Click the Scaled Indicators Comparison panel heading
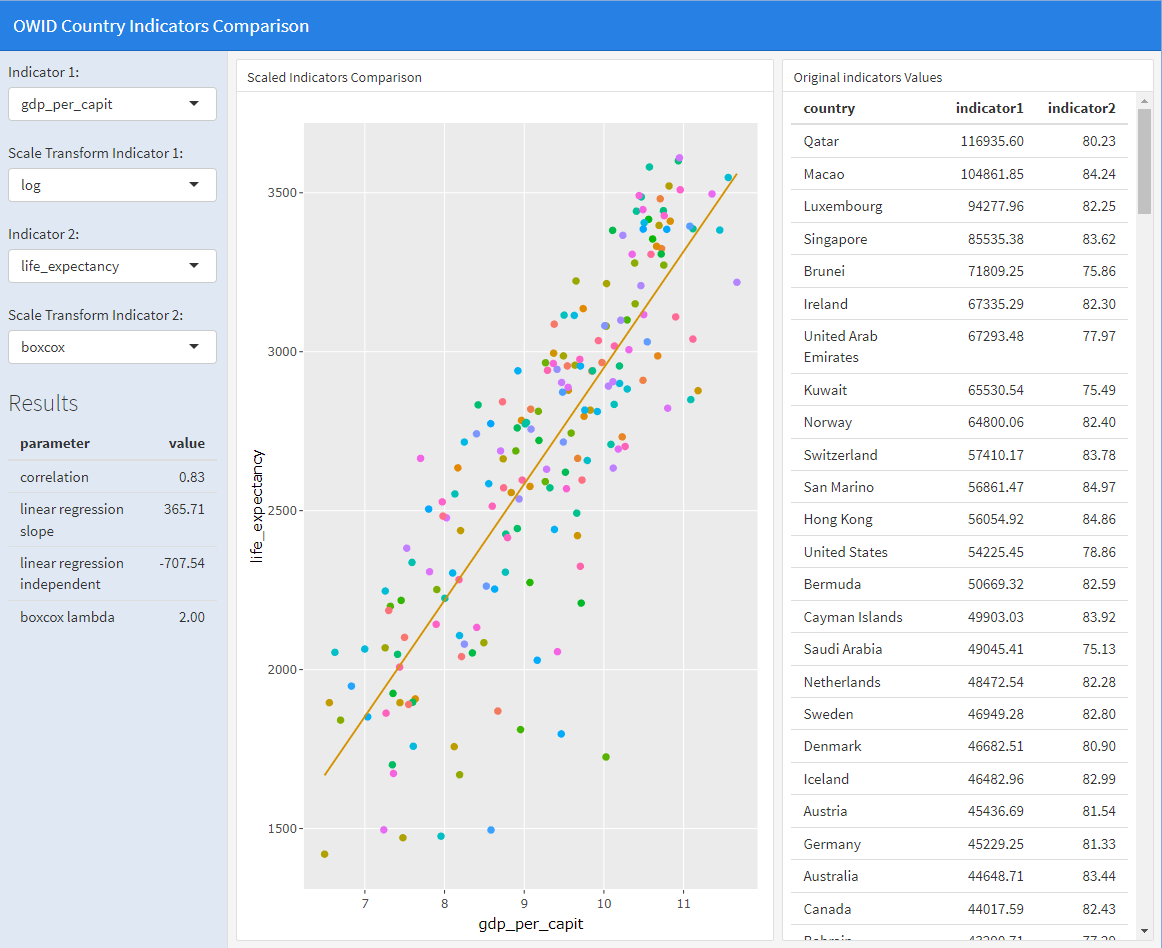This screenshot has width=1162, height=948. point(334,77)
